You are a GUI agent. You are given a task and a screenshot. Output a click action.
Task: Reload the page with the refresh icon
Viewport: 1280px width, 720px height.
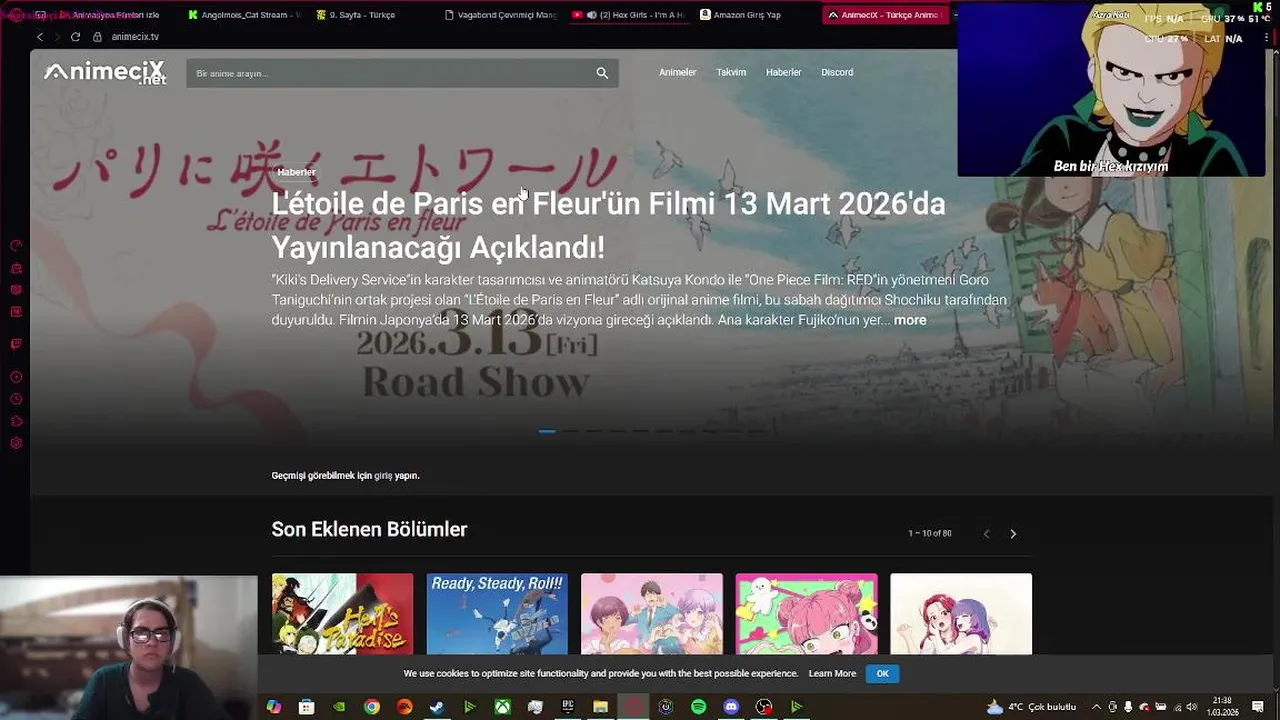[75, 37]
